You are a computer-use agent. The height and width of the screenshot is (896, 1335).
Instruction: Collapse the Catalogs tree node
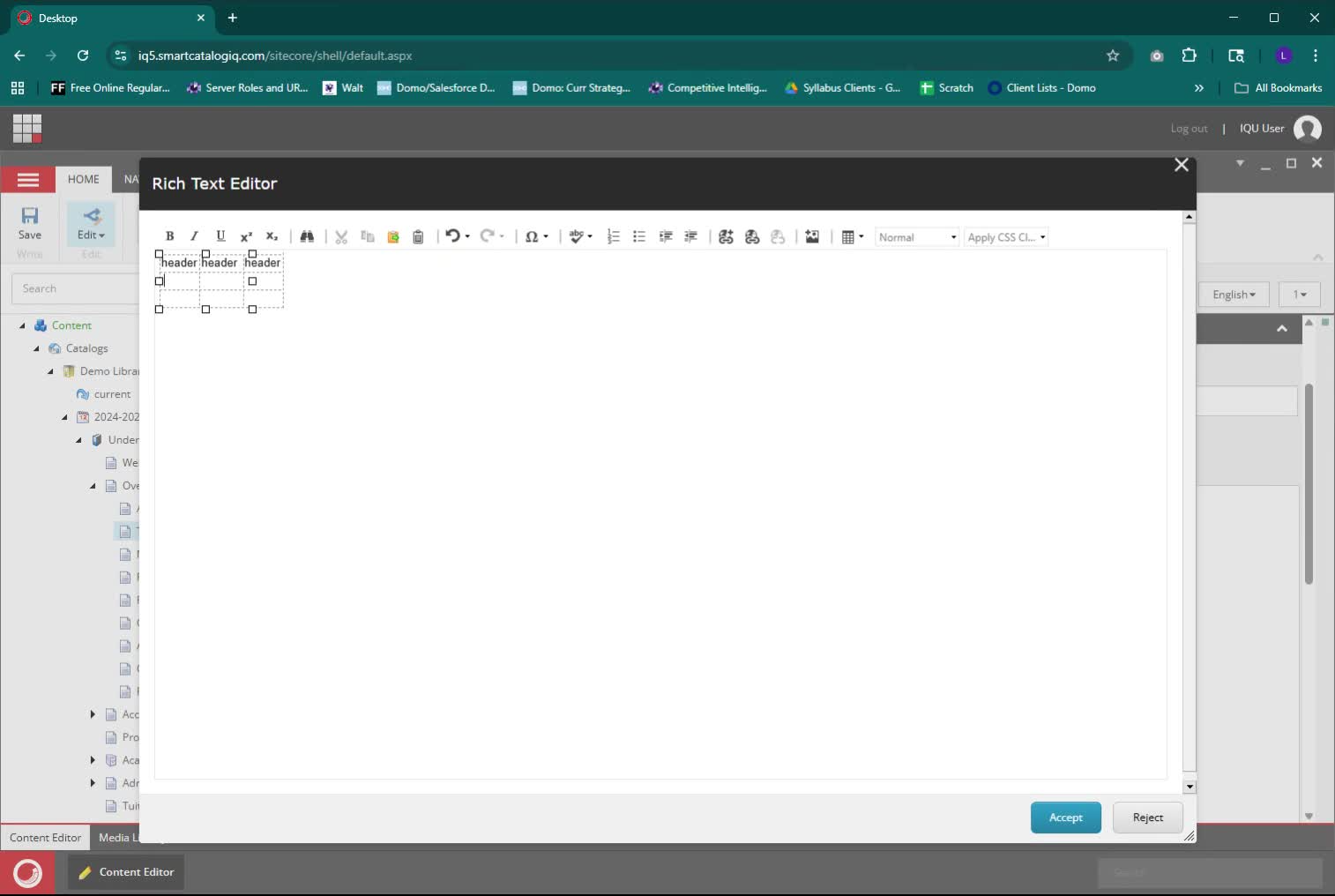pos(37,348)
